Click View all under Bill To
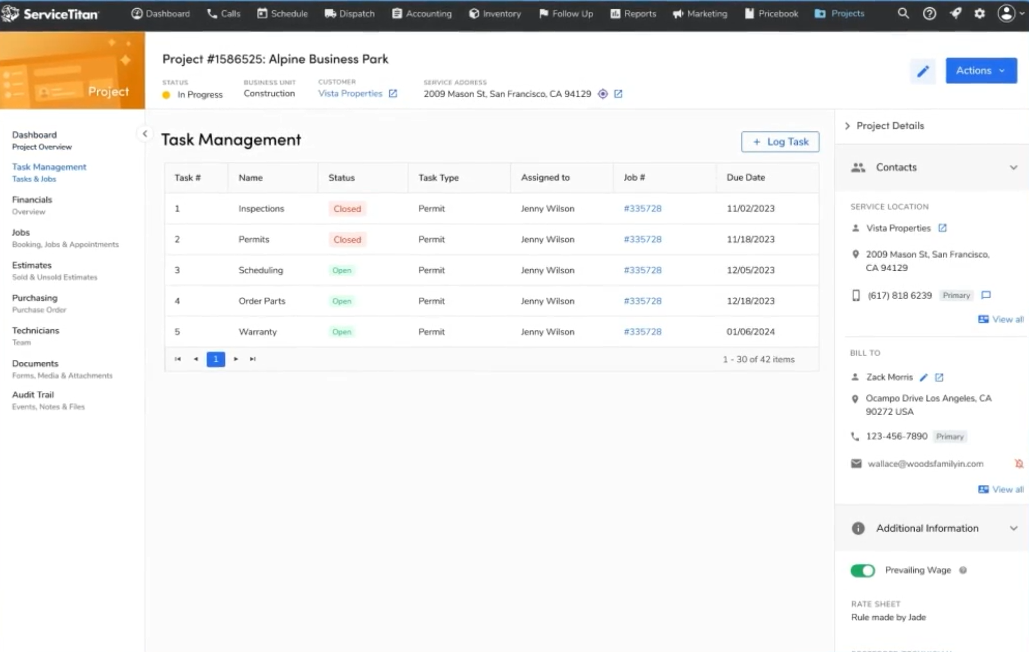Image resolution: width=1029 pixels, height=652 pixels. click(1000, 489)
